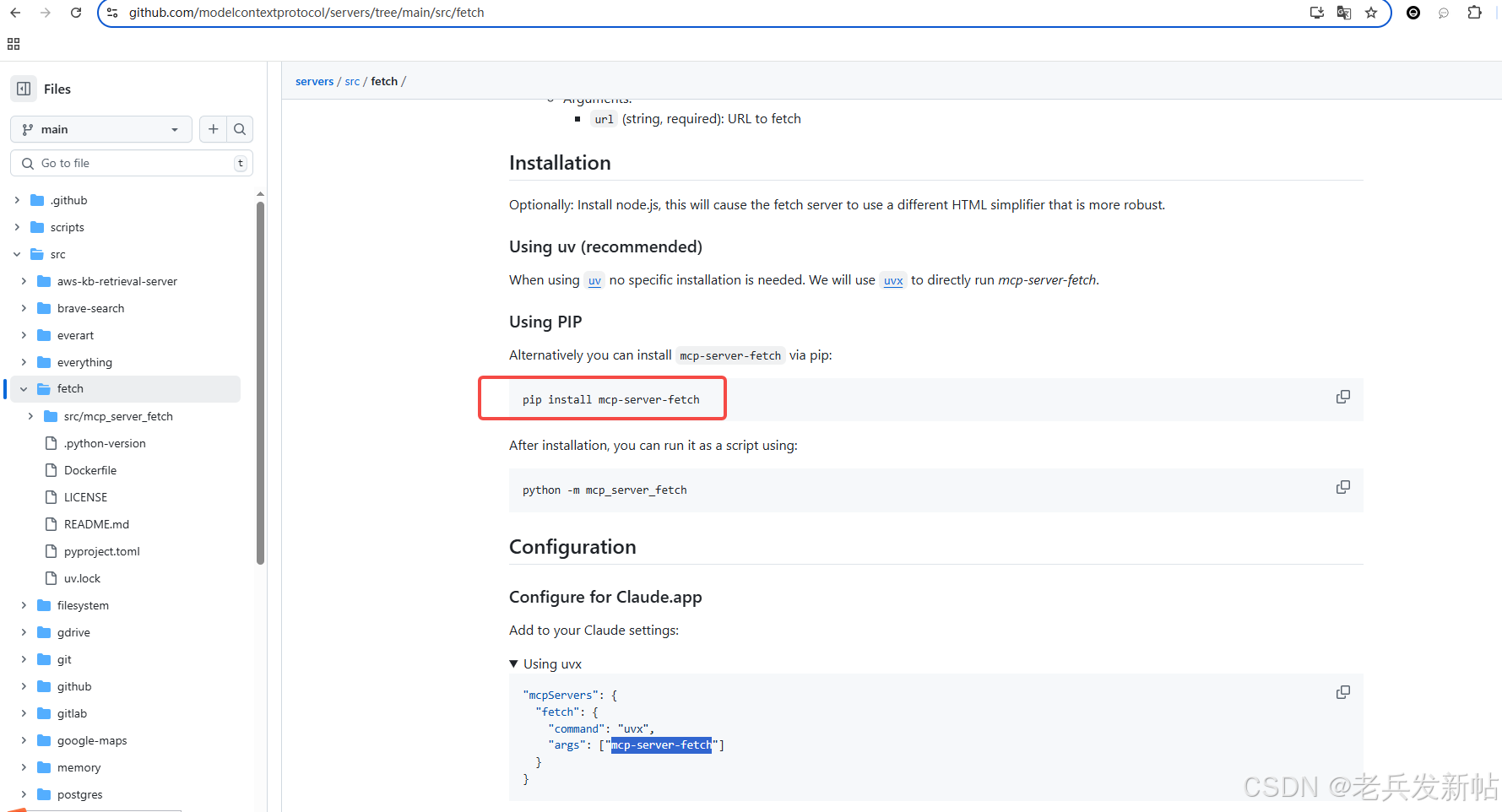This screenshot has width=1502, height=812.
Task: Open the everything folder
Action: click(84, 362)
